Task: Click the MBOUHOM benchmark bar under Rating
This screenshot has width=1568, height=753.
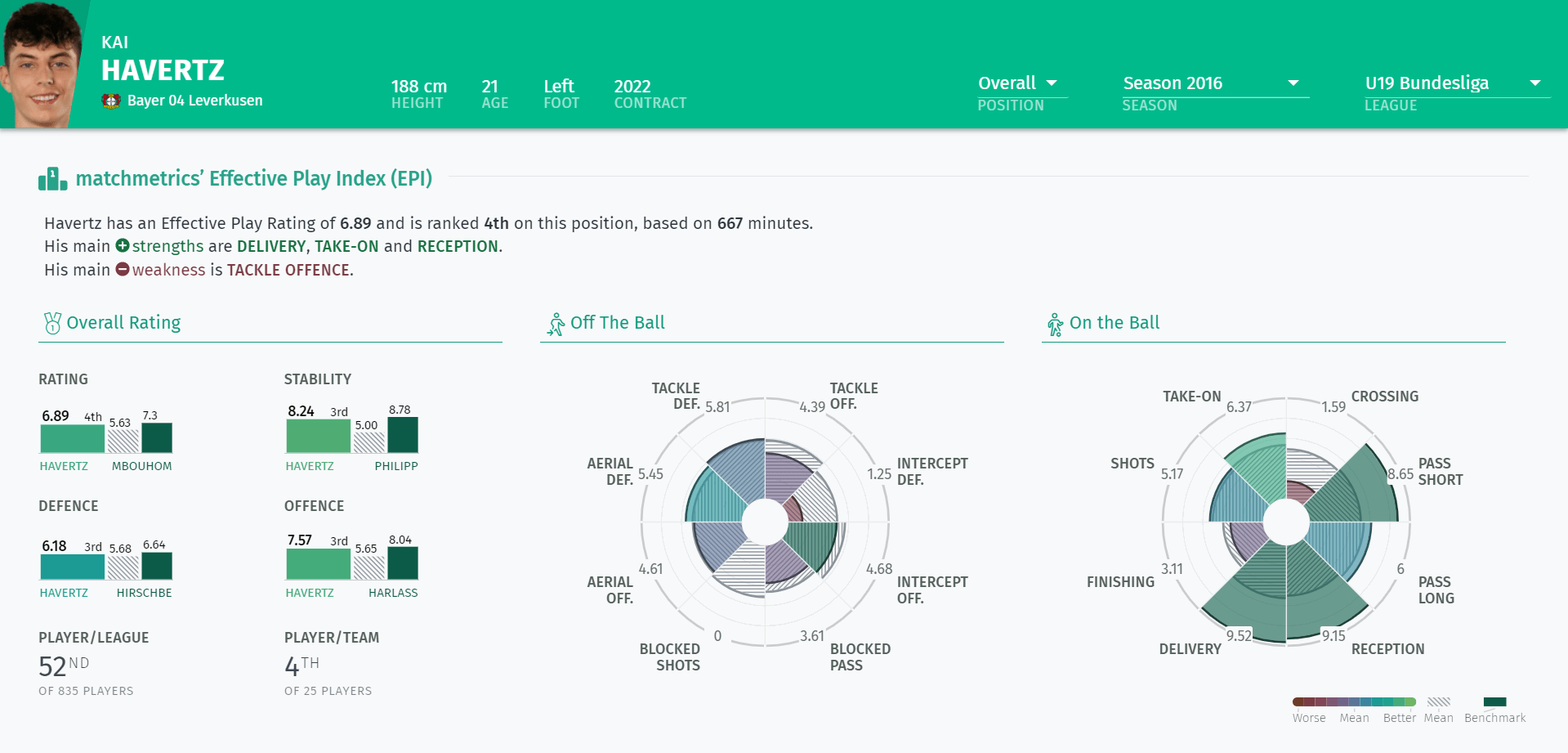Action: 157,438
